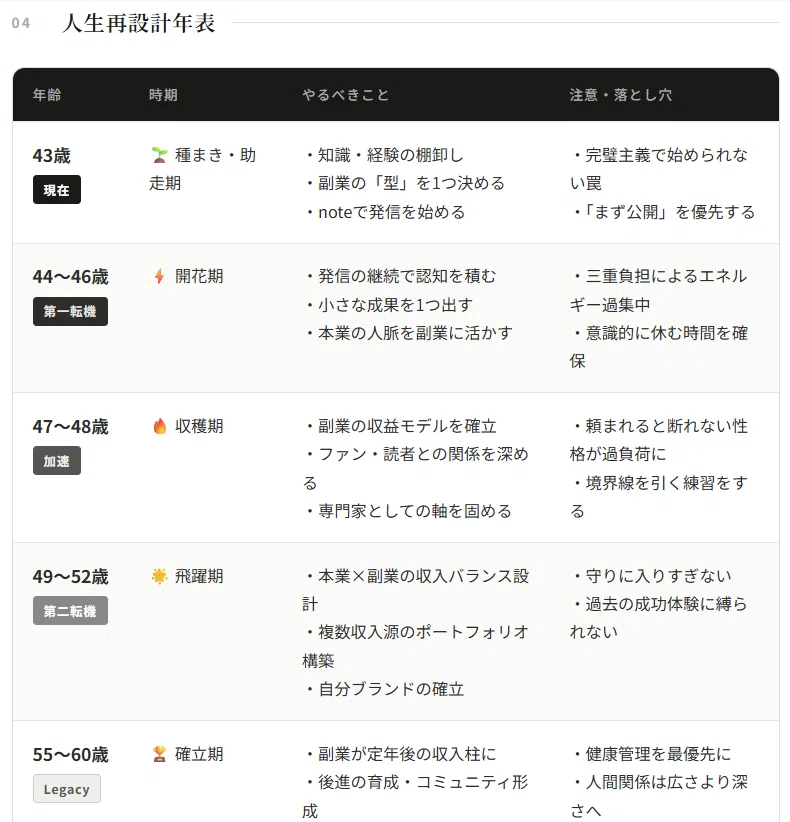Click the age cell 47〜48歳

[70, 427]
